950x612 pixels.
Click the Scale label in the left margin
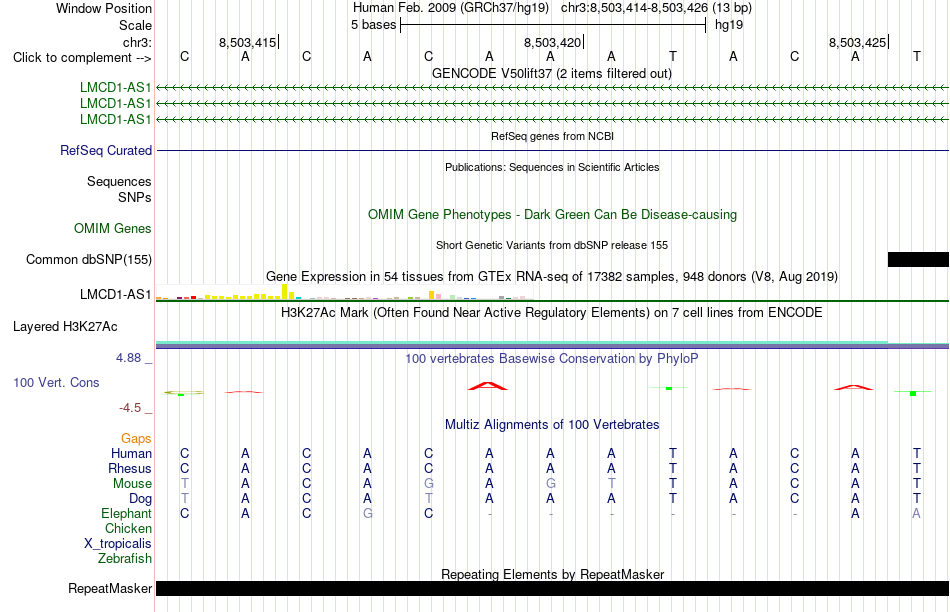(x=135, y=25)
